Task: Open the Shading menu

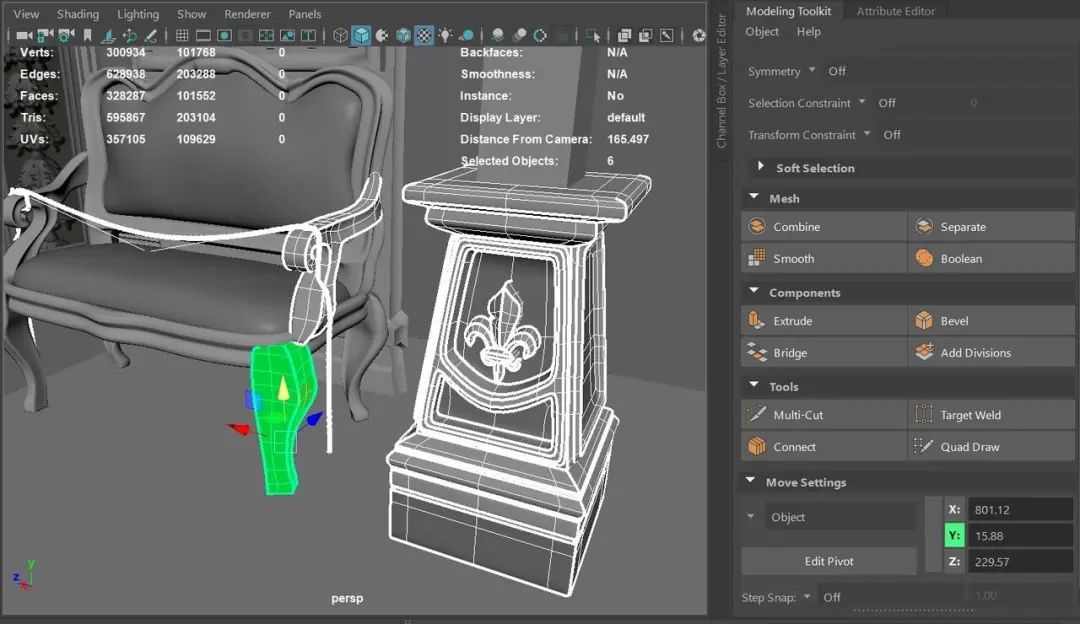Action: tap(77, 14)
